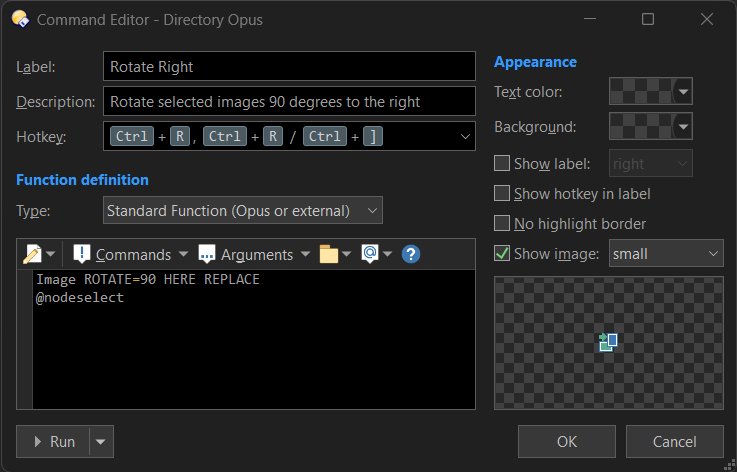Enable the Show label checkbox

coord(502,163)
